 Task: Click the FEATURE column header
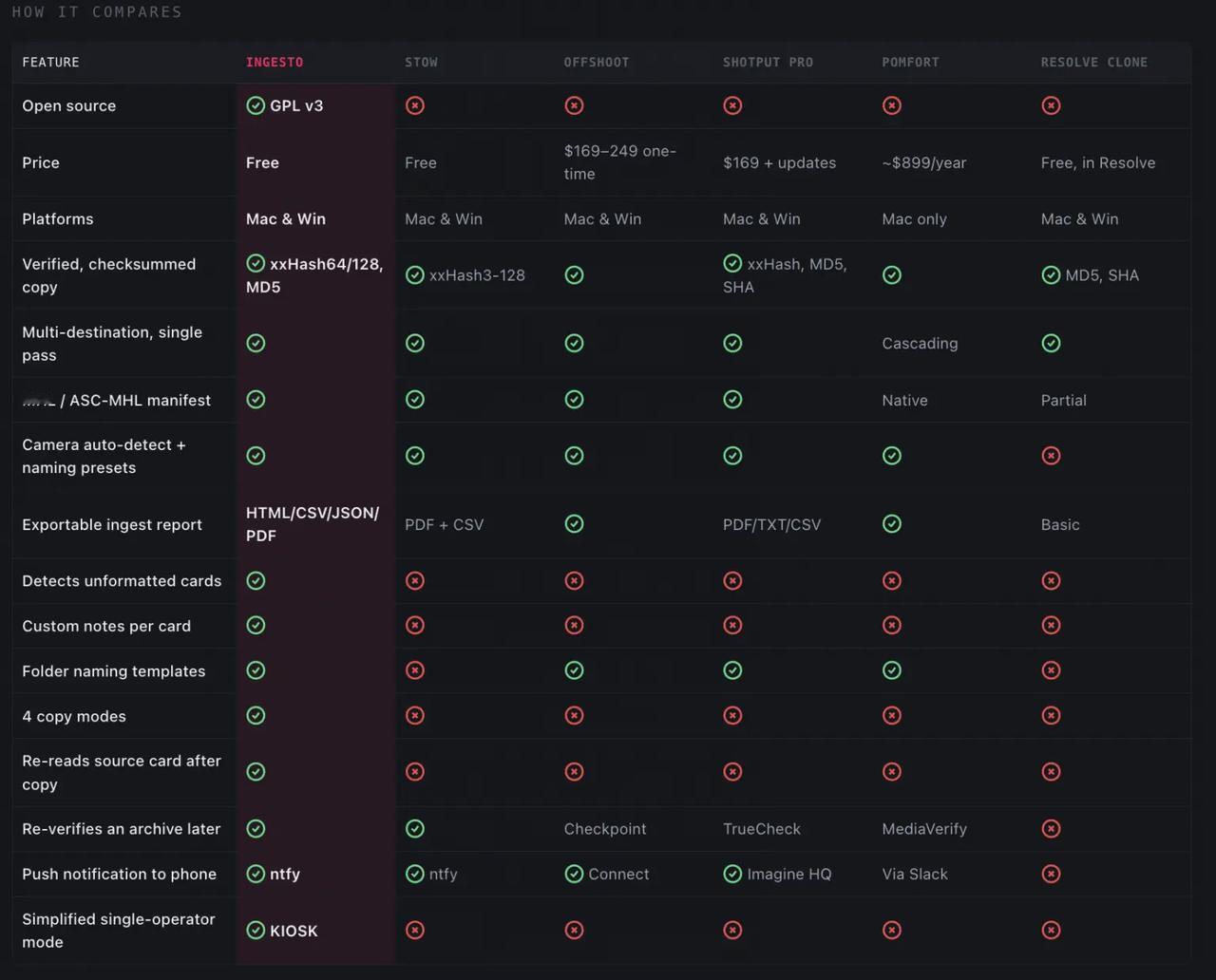(x=51, y=63)
